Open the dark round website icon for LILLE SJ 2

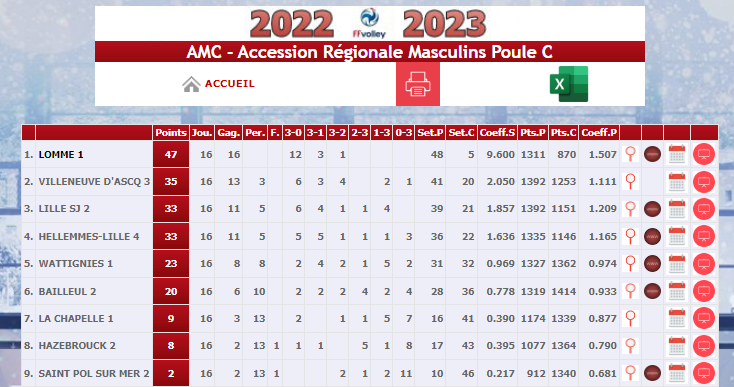[653, 209]
